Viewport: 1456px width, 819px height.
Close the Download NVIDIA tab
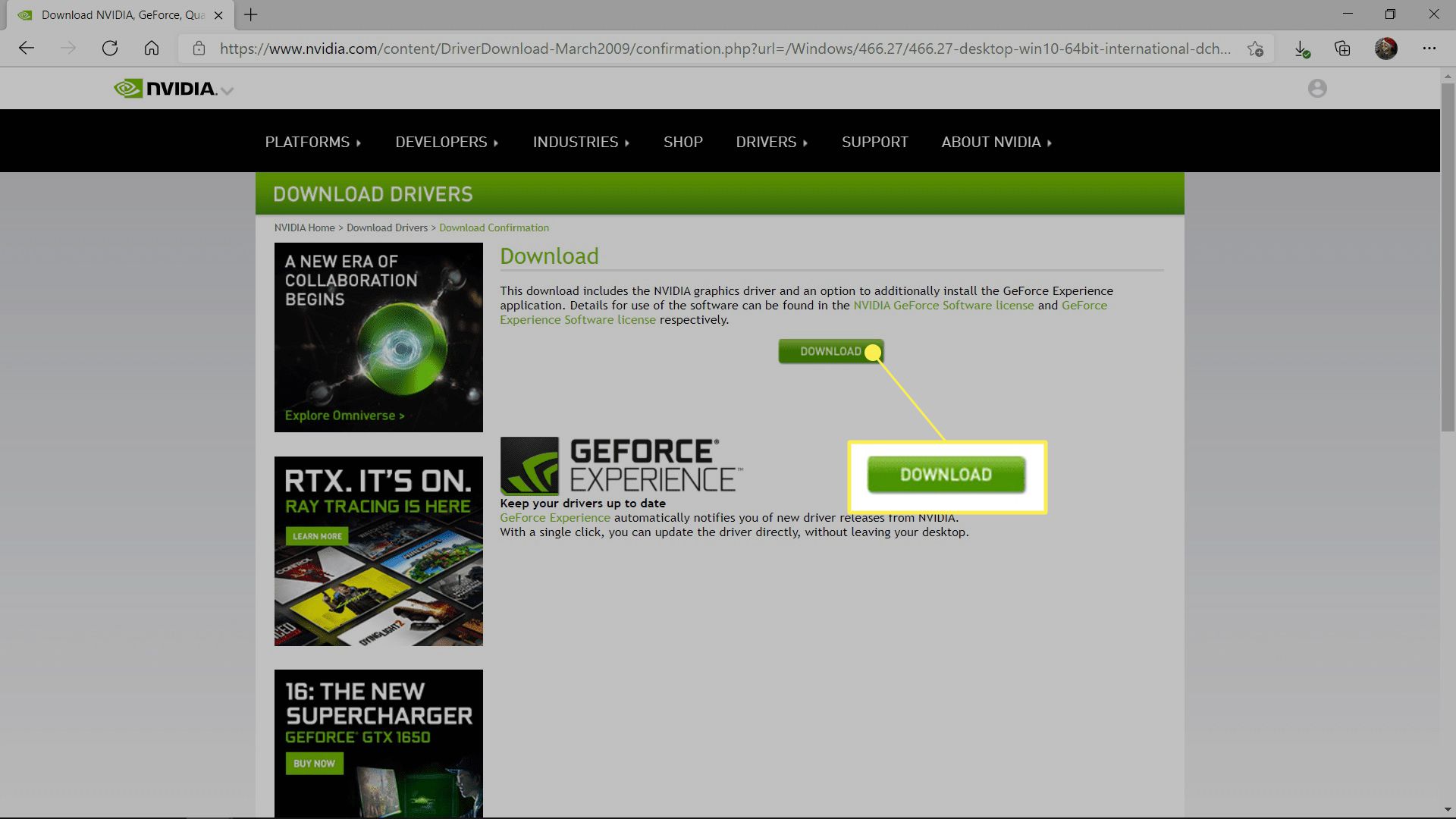coord(219,14)
